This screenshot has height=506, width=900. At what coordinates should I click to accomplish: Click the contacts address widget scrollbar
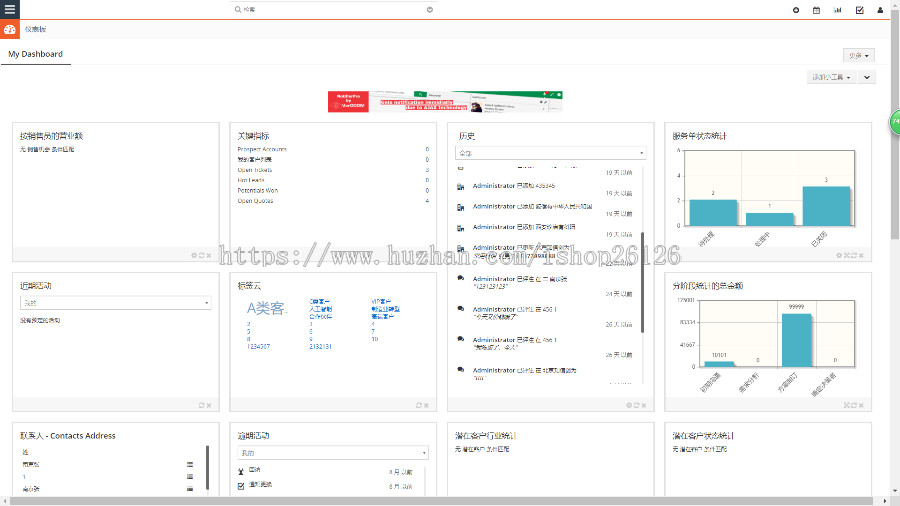(x=207, y=468)
